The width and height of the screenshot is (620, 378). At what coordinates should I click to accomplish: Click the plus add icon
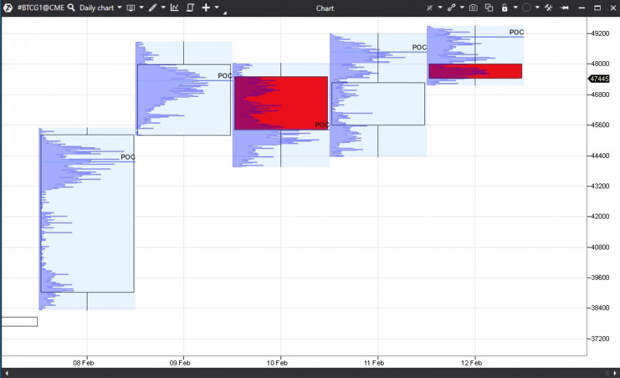pos(206,8)
